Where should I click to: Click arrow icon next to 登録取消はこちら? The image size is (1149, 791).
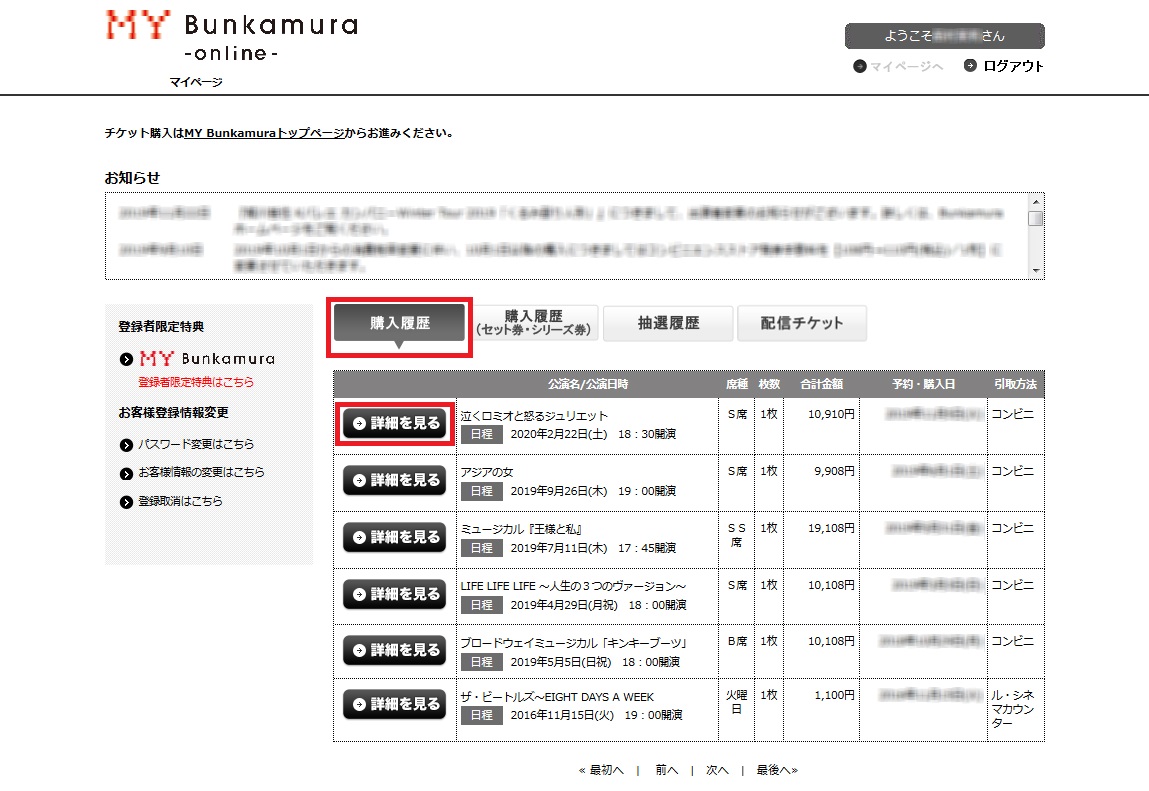[x=126, y=502]
